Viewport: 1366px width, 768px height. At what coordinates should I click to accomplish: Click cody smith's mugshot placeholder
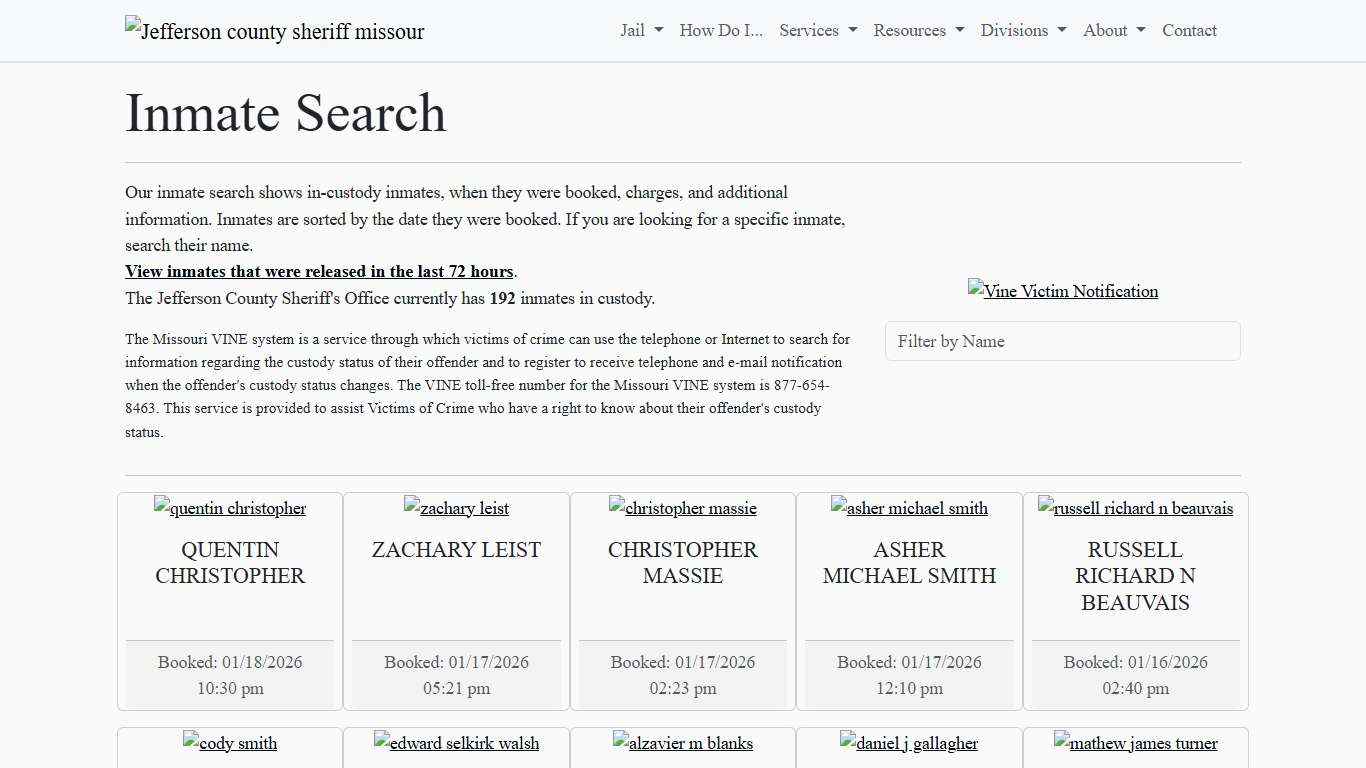pyautogui.click(x=229, y=743)
